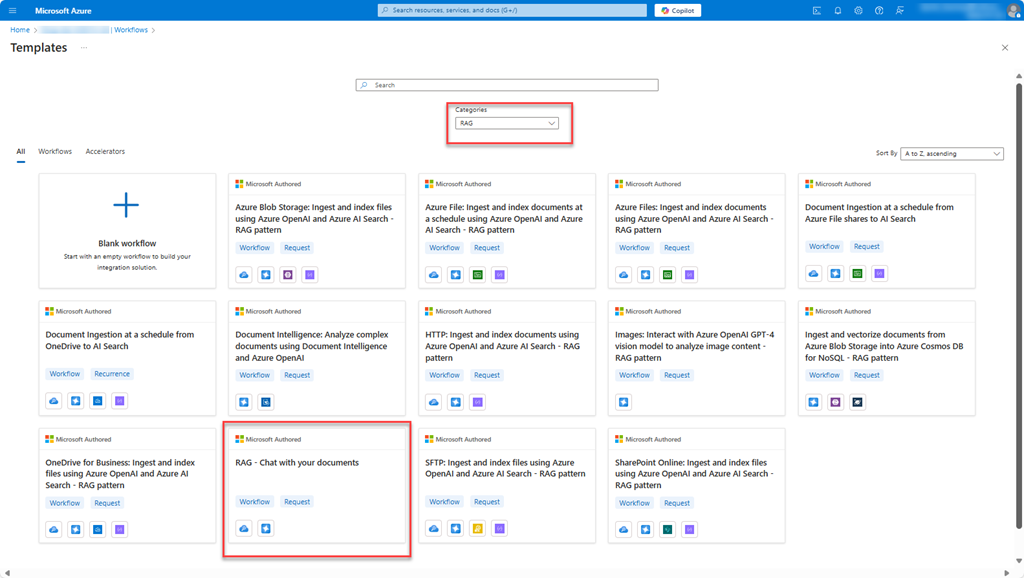Open the ellipsis menu beside Templates title

click(84, 48)
